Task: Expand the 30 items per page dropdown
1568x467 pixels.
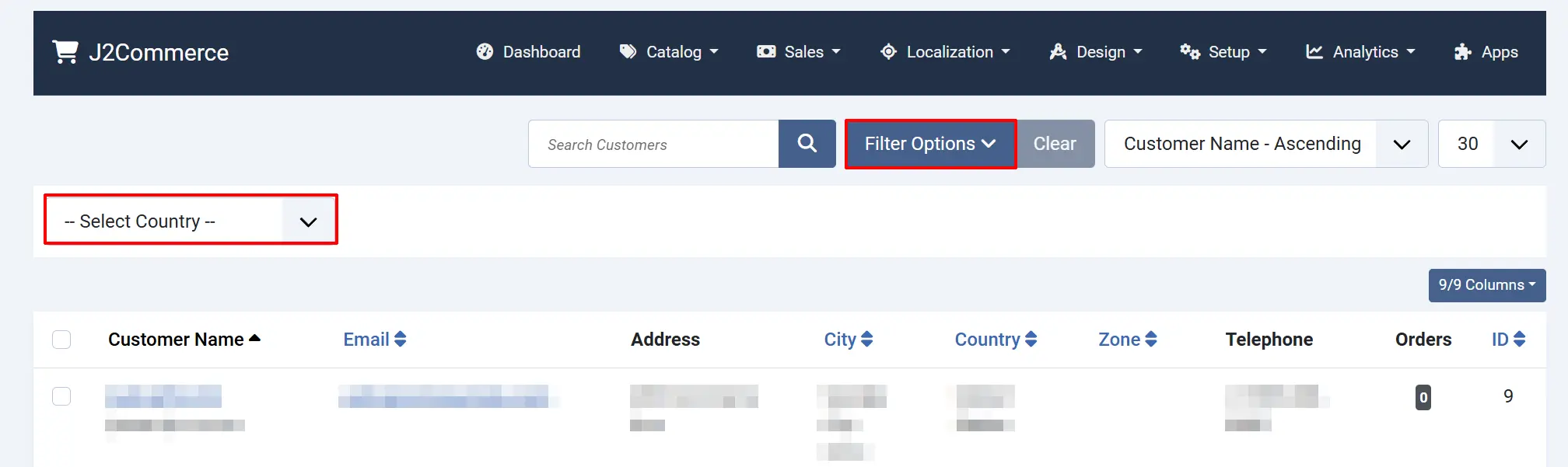Action: tap(1492, 144)
